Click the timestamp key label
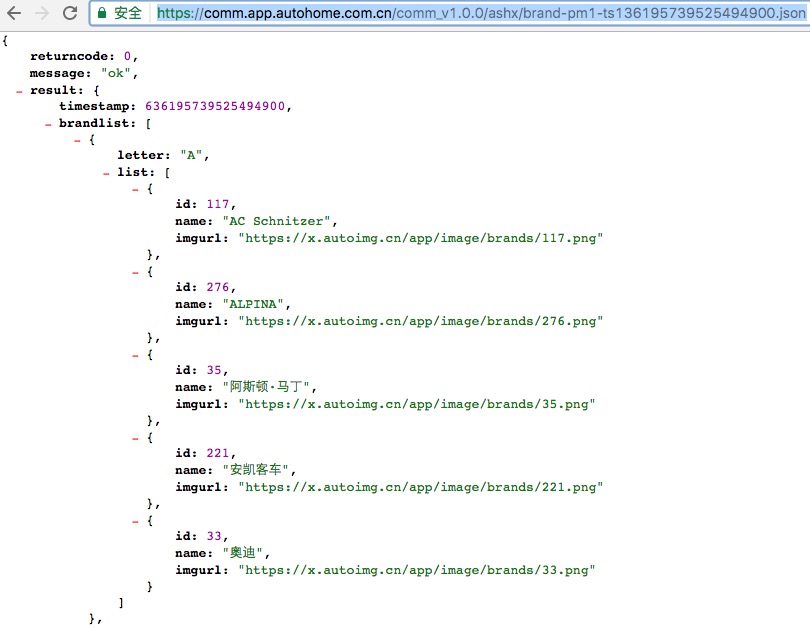The image size is (810, 629). click(x=97, y=106)
